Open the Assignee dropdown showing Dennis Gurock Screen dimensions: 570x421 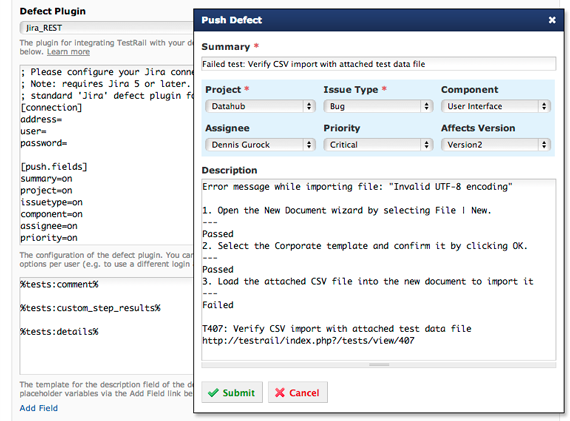pyautogui.click(x=260, y=145)
